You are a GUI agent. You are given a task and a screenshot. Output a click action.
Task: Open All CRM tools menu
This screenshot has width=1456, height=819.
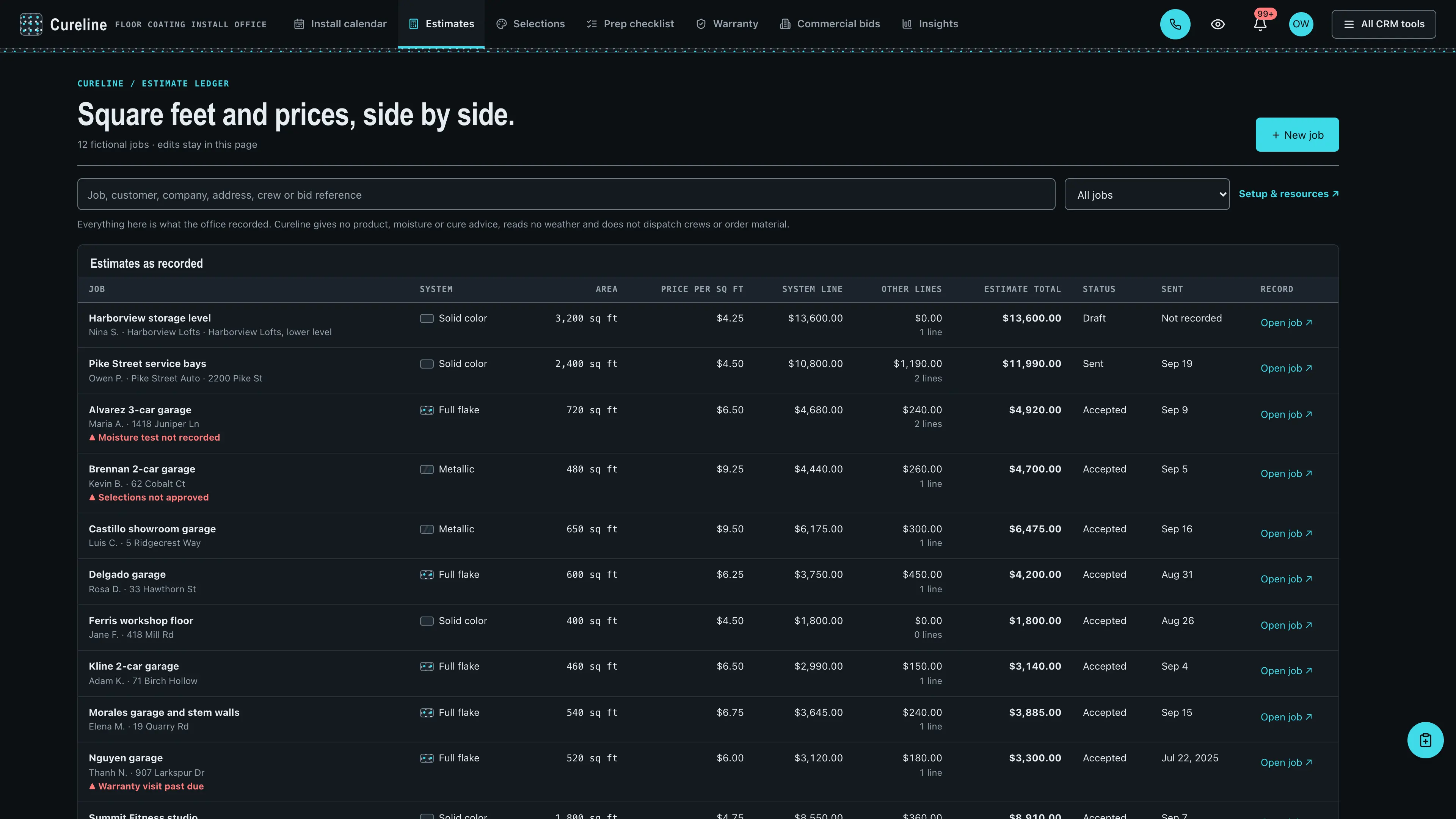pos(1383,24)
